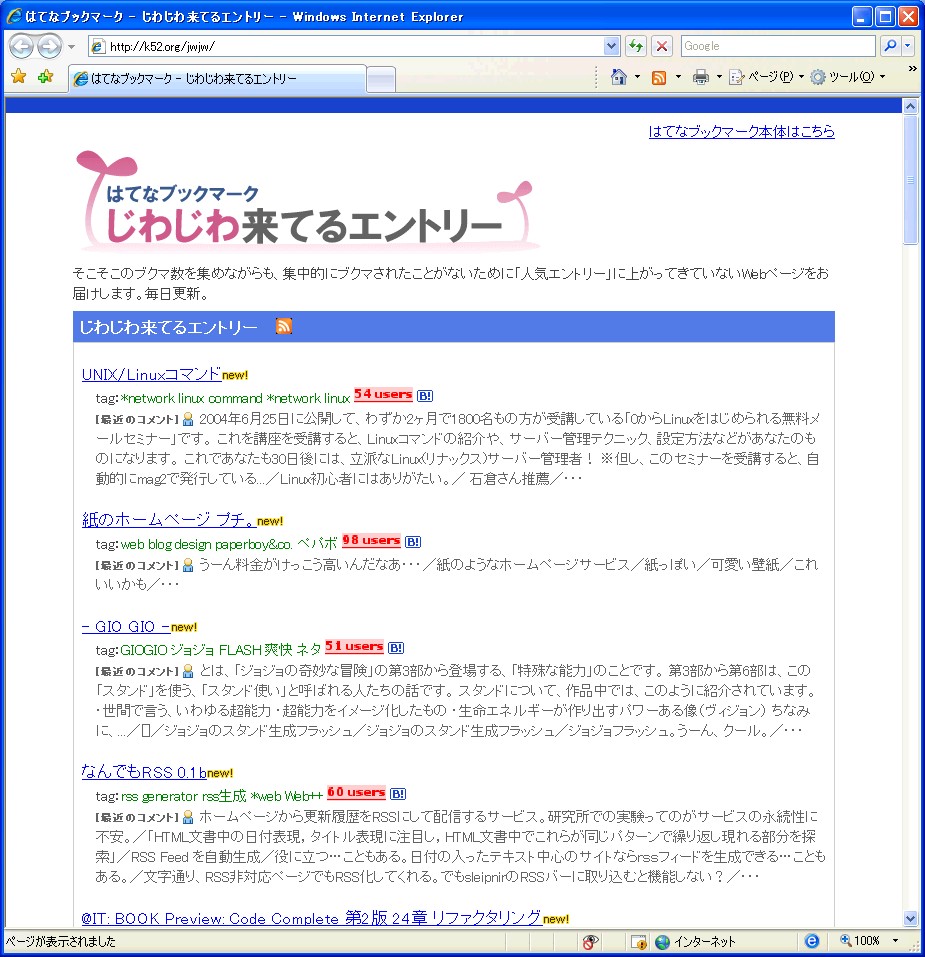This screenshot has width=925, height=957.
Task: Click the Add to Favorites icon
Action: coord(45,76)
